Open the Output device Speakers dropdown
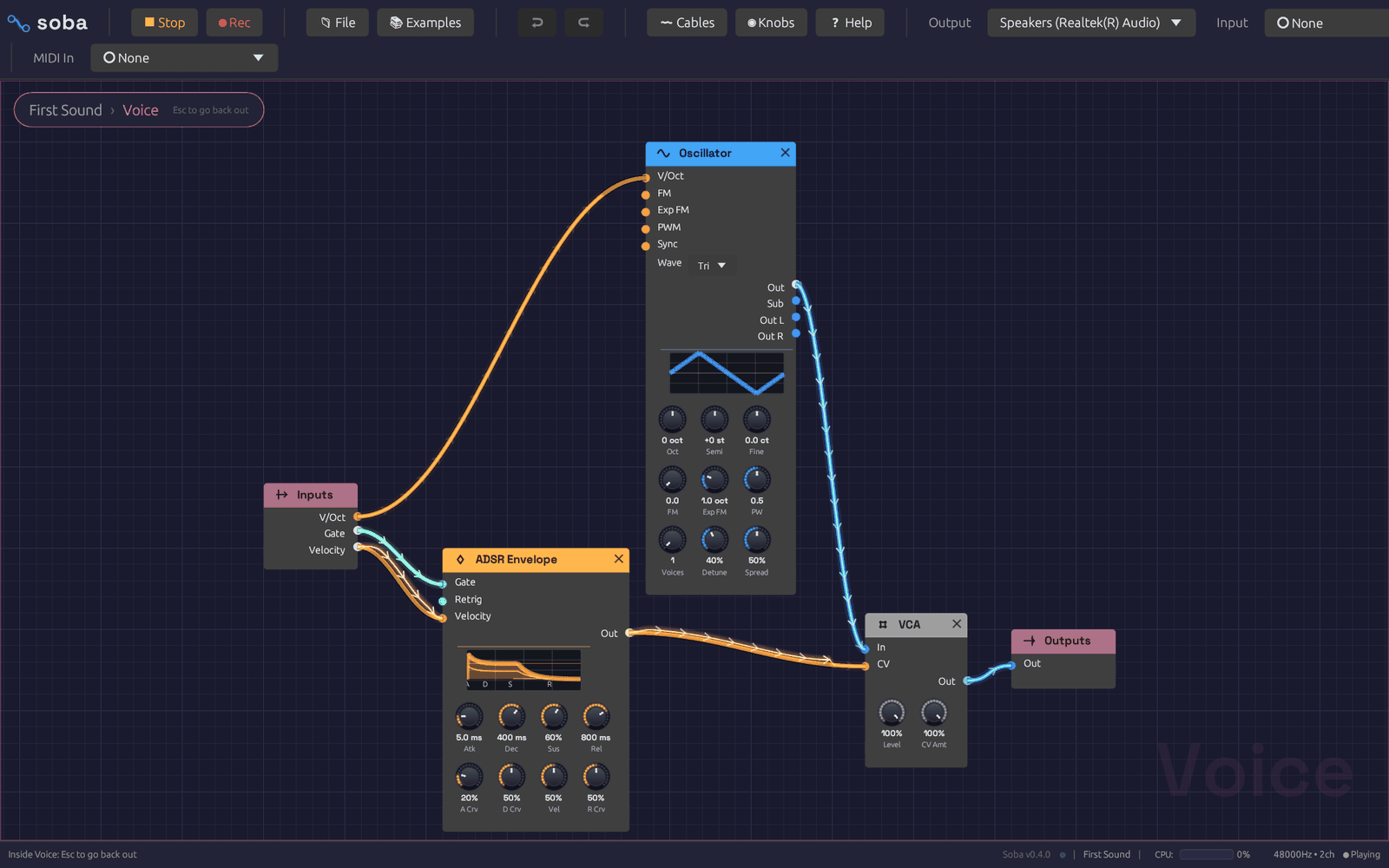The height and width of the screenshot is (868, 1389). (x=1091, y=23)
